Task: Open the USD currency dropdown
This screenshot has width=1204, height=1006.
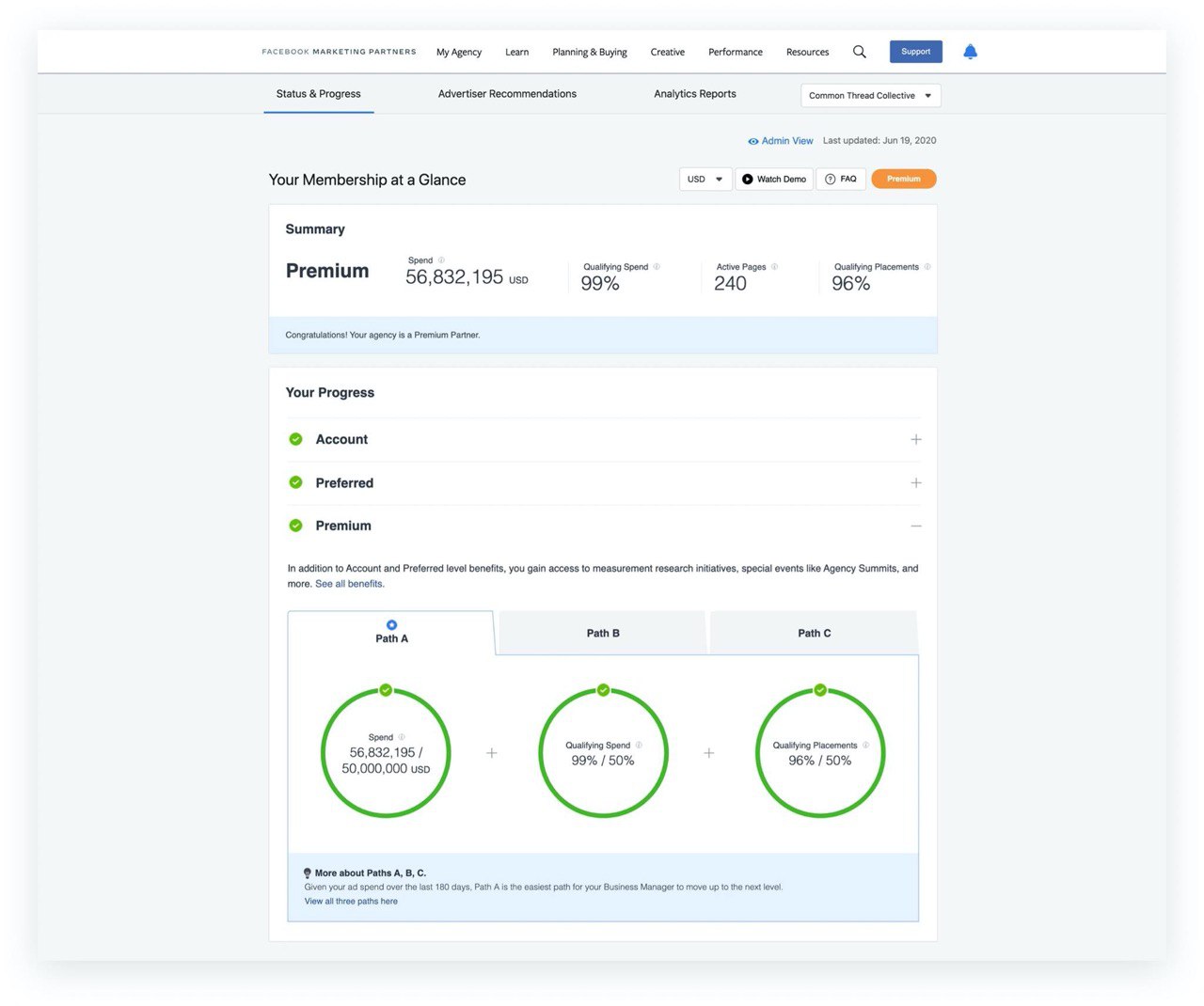Action: 705,179
